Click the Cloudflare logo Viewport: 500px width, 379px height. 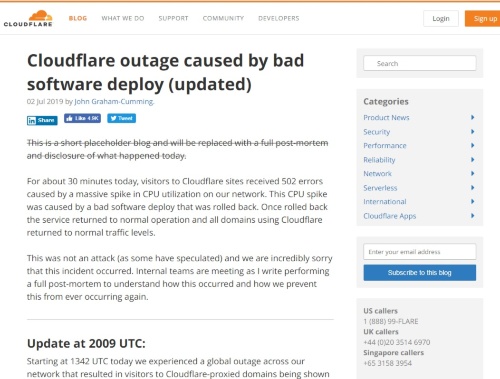coord(28,18)
